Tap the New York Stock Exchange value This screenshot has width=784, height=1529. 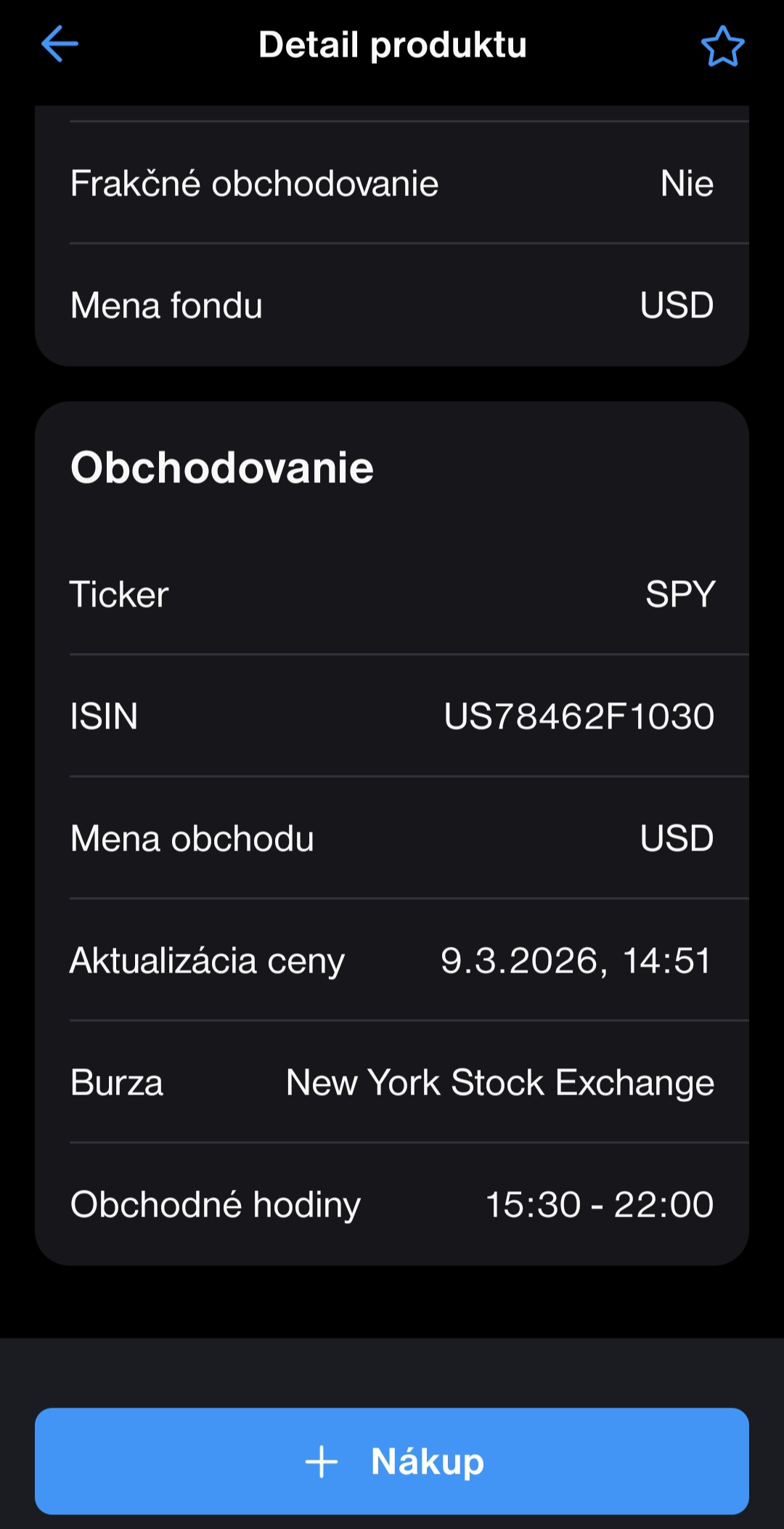pyautogui.click(x=499, y=1082)
